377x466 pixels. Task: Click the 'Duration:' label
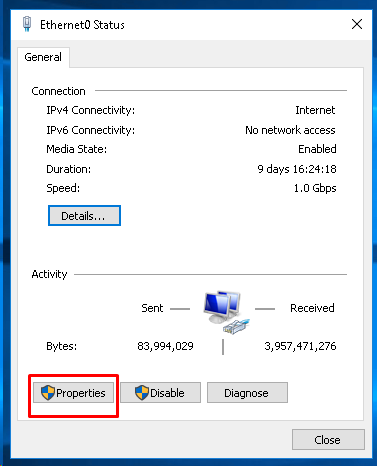click(x=69, y=169)
